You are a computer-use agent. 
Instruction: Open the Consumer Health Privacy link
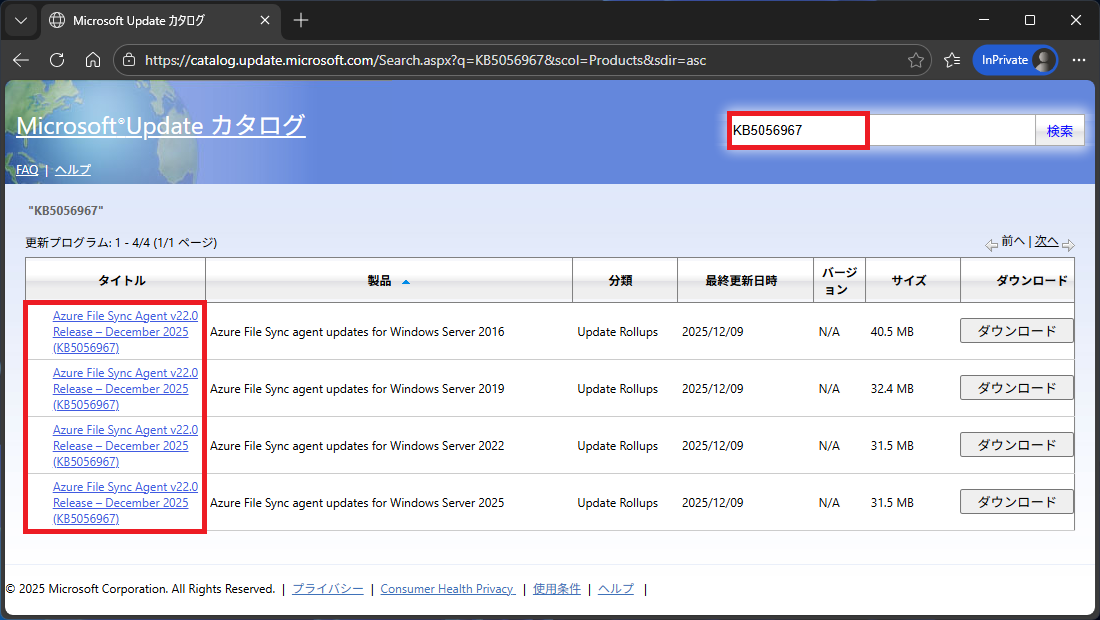tap(447, 589)
